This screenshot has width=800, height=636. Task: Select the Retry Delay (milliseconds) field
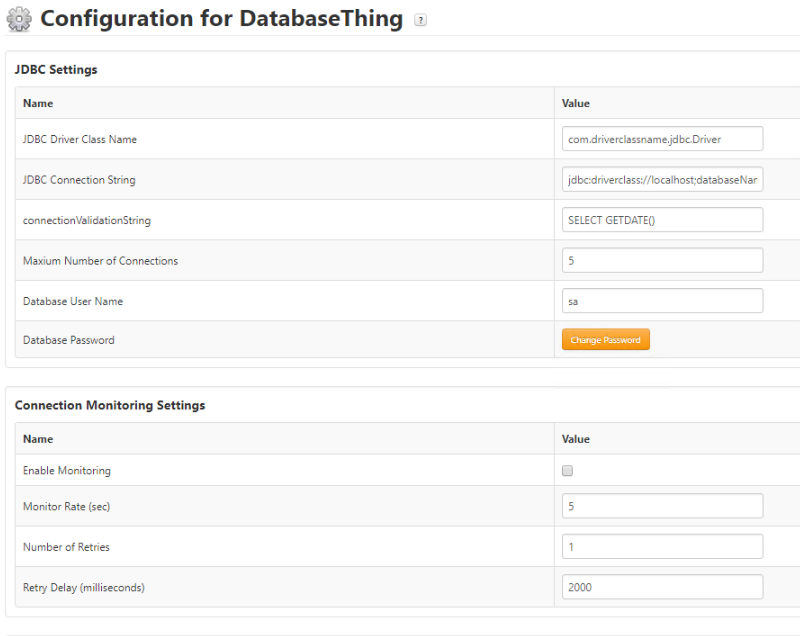[x=662, y=587]
